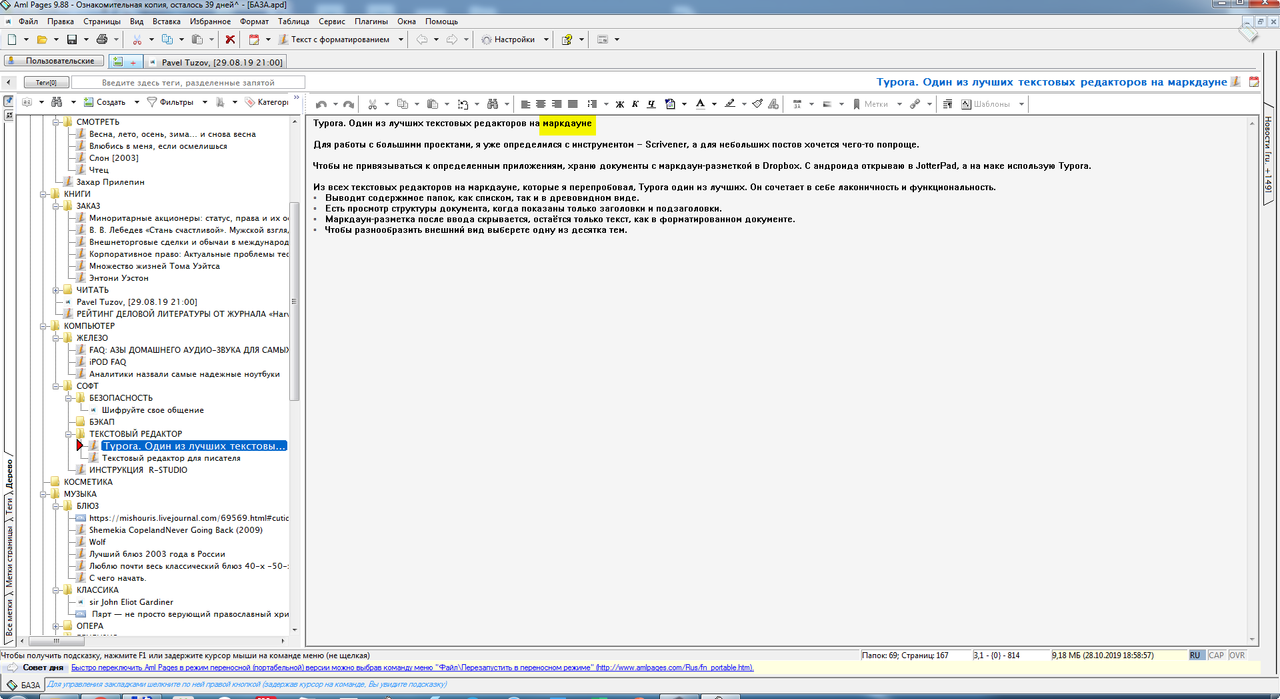Image resolution: width=1280 pixels, height=699 pixels.
Task: Go forward with the right arrow navigation icon
Action: click(x=452, y=39)
